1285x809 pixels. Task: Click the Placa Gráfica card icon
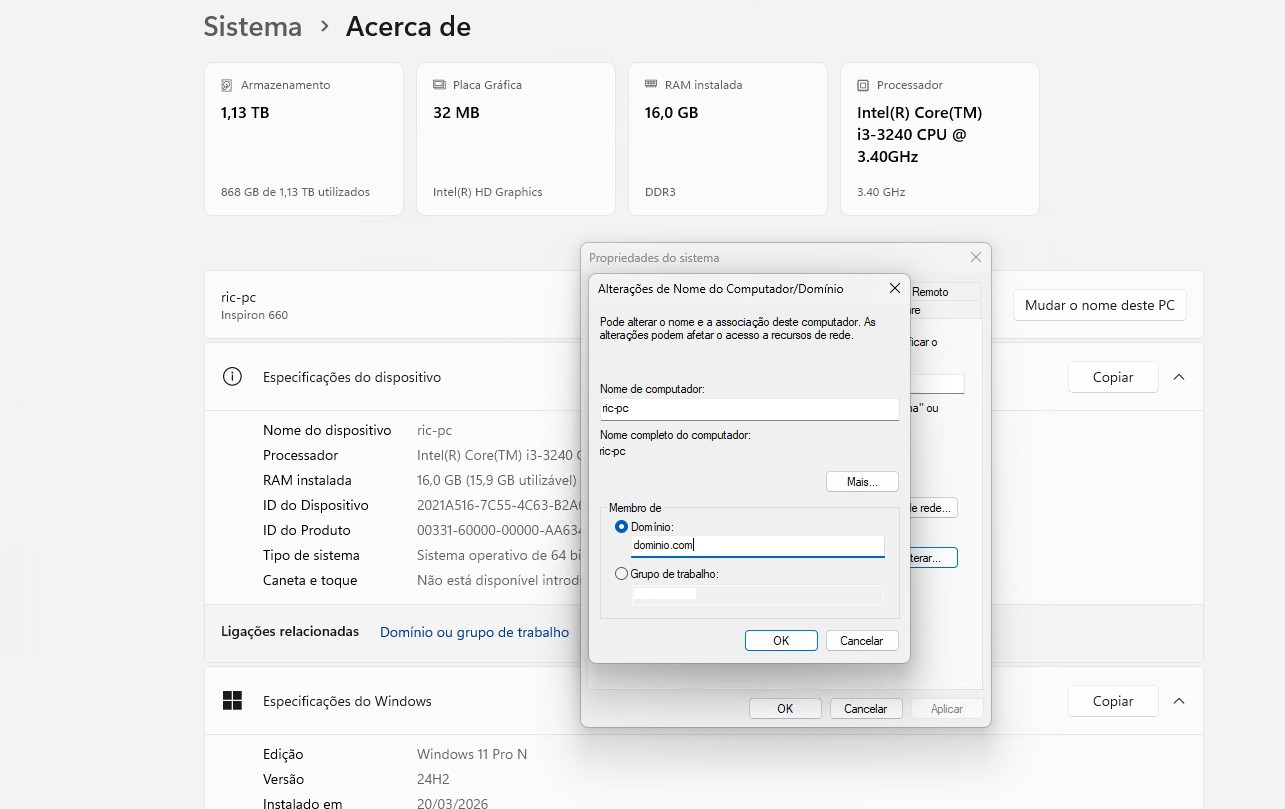pos(439,85)
